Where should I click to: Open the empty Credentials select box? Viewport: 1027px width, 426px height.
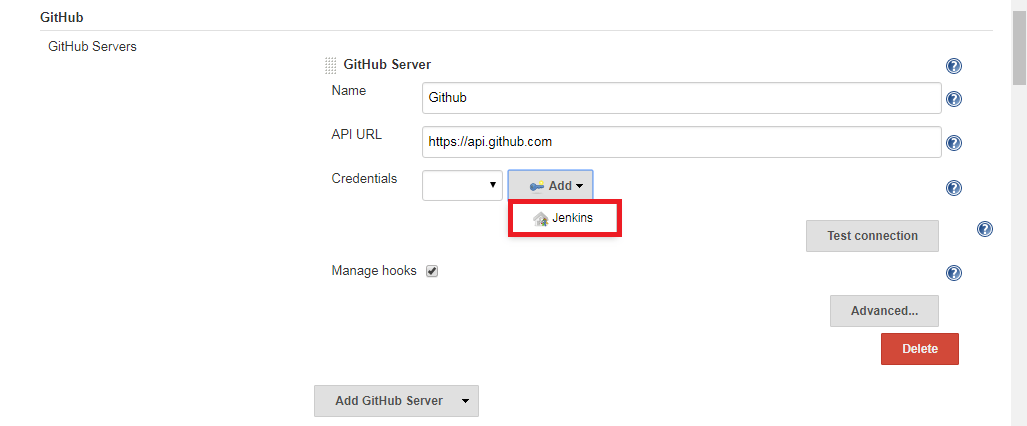[462, 185]
